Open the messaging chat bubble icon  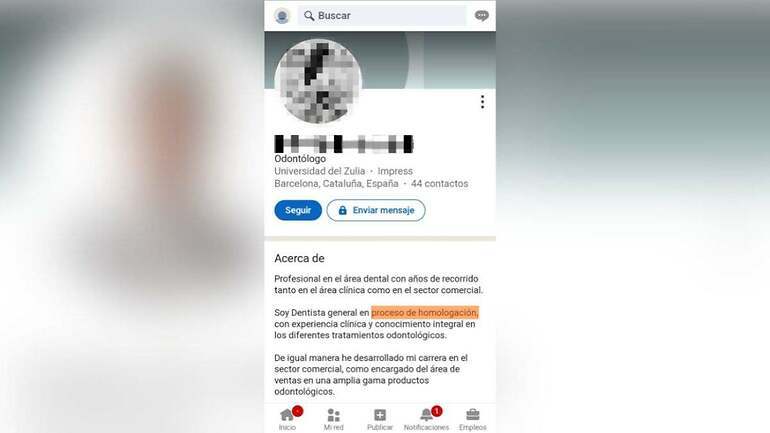(482, 16)
